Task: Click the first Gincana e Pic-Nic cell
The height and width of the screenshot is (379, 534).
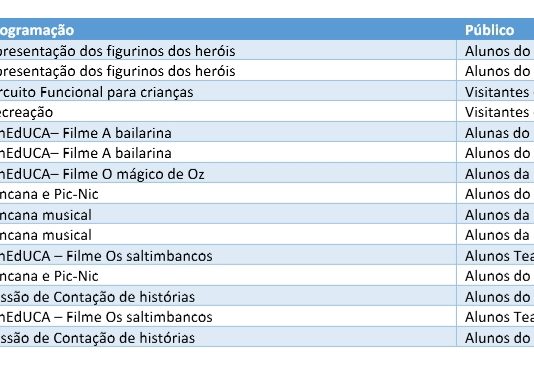Action: point(228,193)
